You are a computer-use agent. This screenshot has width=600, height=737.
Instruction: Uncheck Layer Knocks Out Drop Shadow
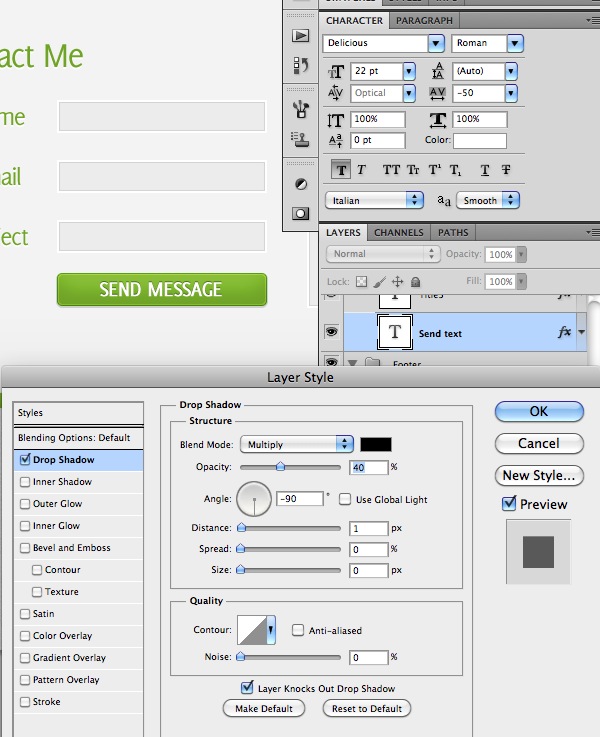pyautogui.click(x=247, y=688)
